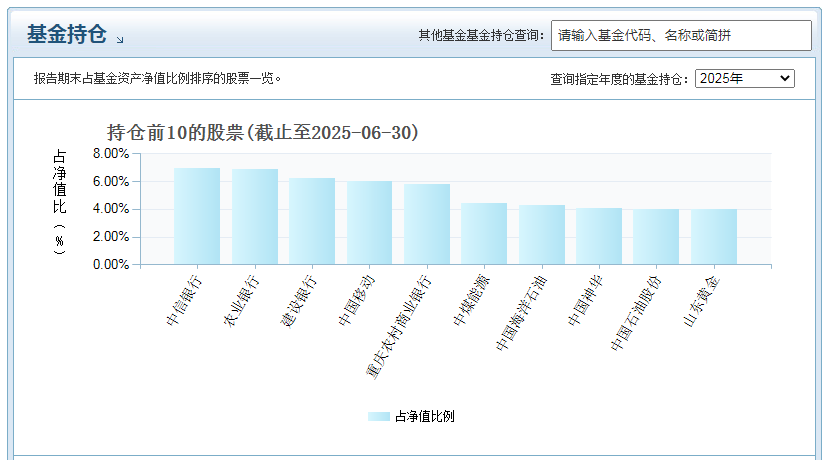This screenshot has height=460, width=828.
Task: Click the 中国移动 bar in chart
Action: (370, 222)
